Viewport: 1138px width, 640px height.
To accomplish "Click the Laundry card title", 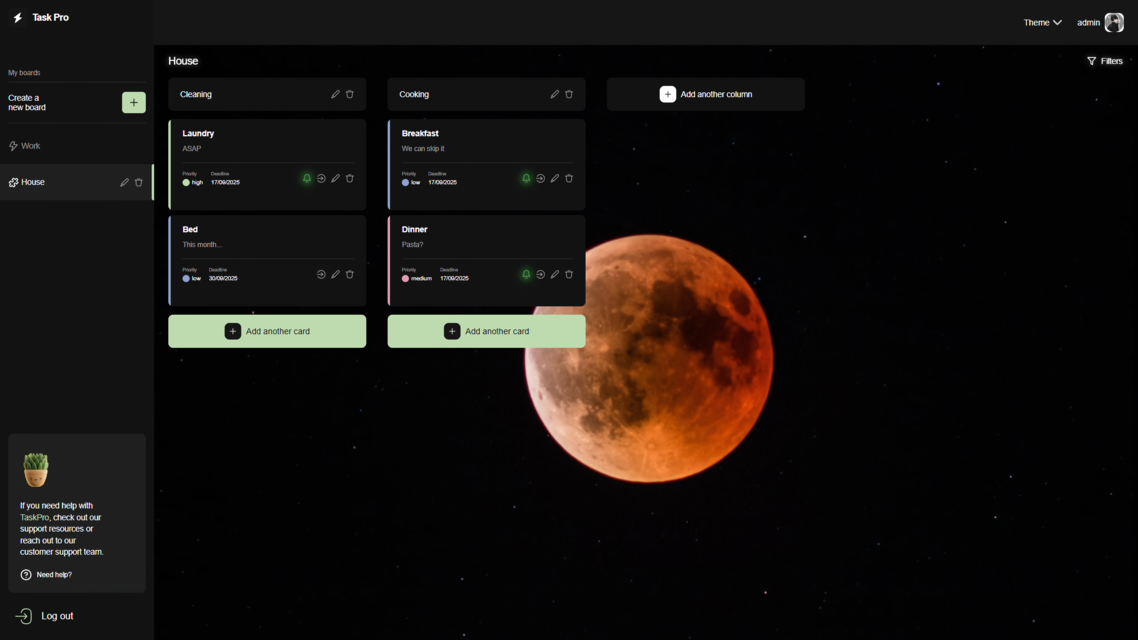I will 198,134.
